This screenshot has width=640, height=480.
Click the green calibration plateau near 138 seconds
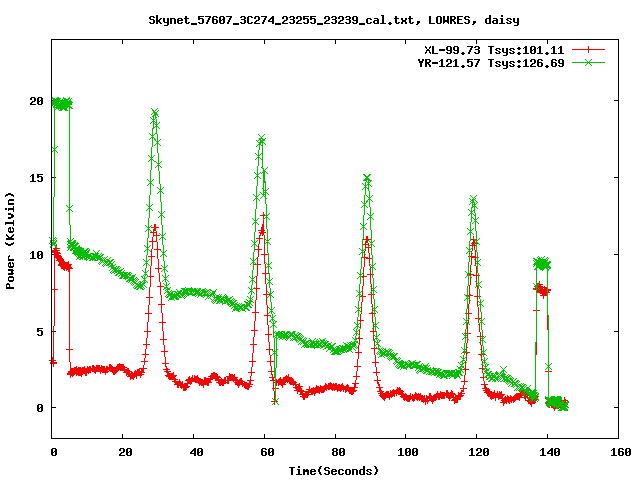542,263
